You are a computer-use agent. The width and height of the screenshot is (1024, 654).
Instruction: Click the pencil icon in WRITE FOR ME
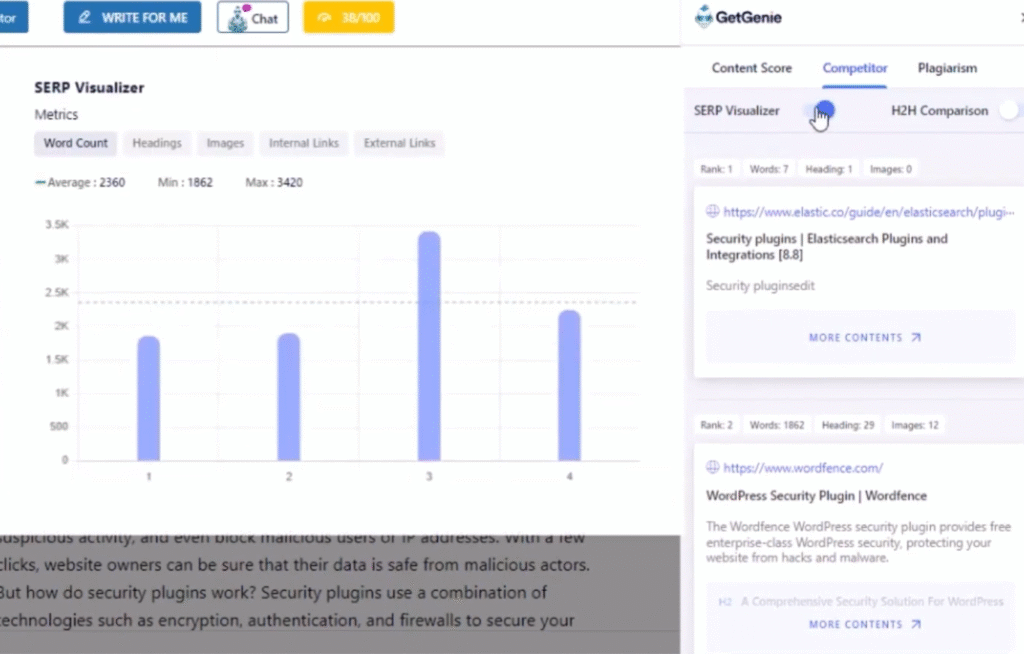coord(85,18)
